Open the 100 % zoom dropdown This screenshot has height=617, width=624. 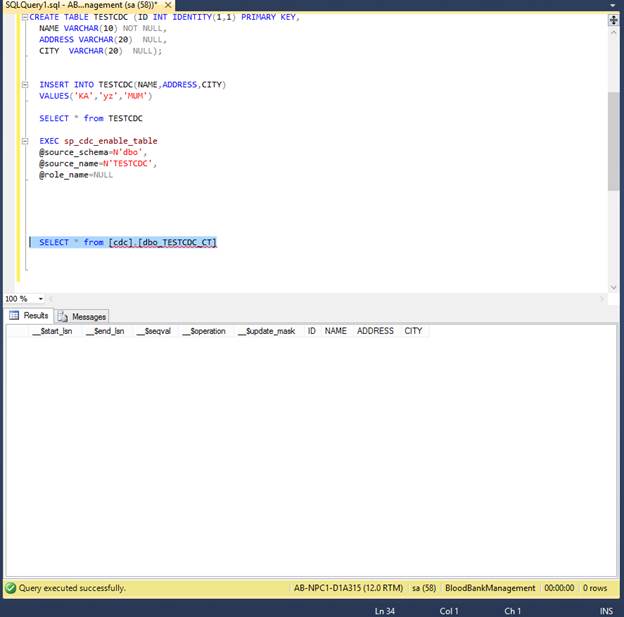[41, 299]
